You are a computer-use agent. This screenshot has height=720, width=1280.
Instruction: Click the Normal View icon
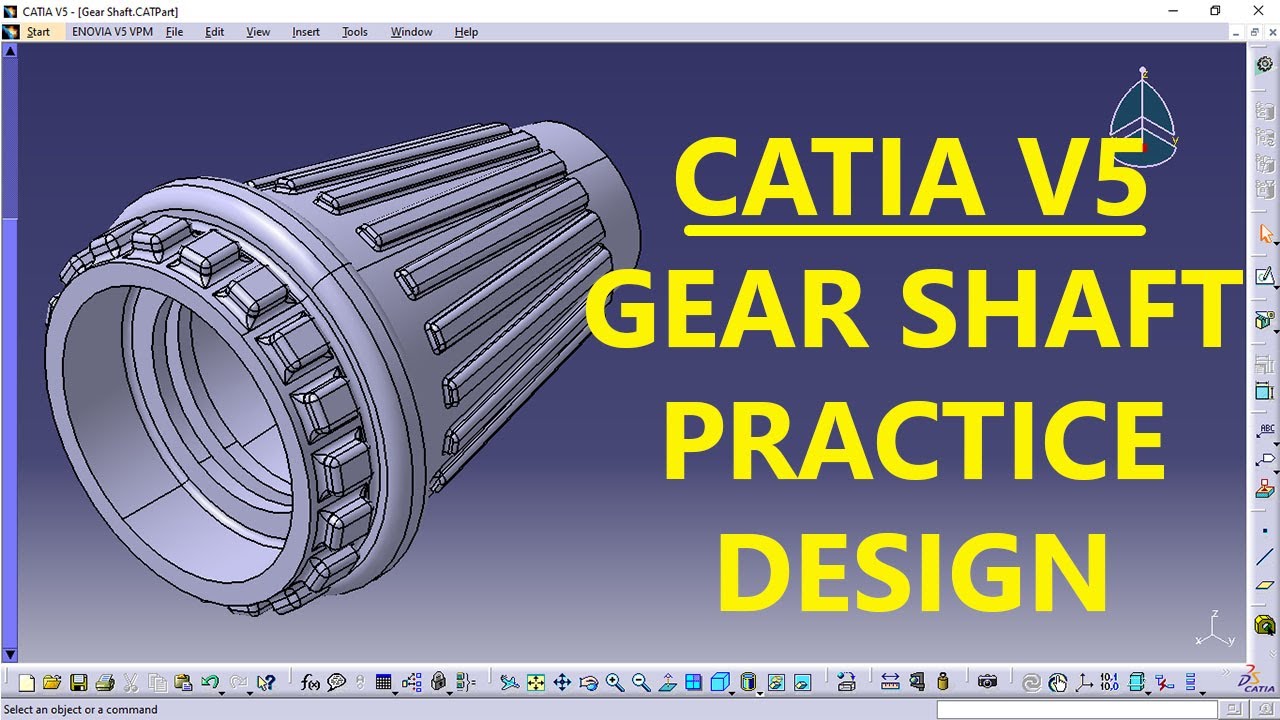pyautogui.click(x=667, y=683)
